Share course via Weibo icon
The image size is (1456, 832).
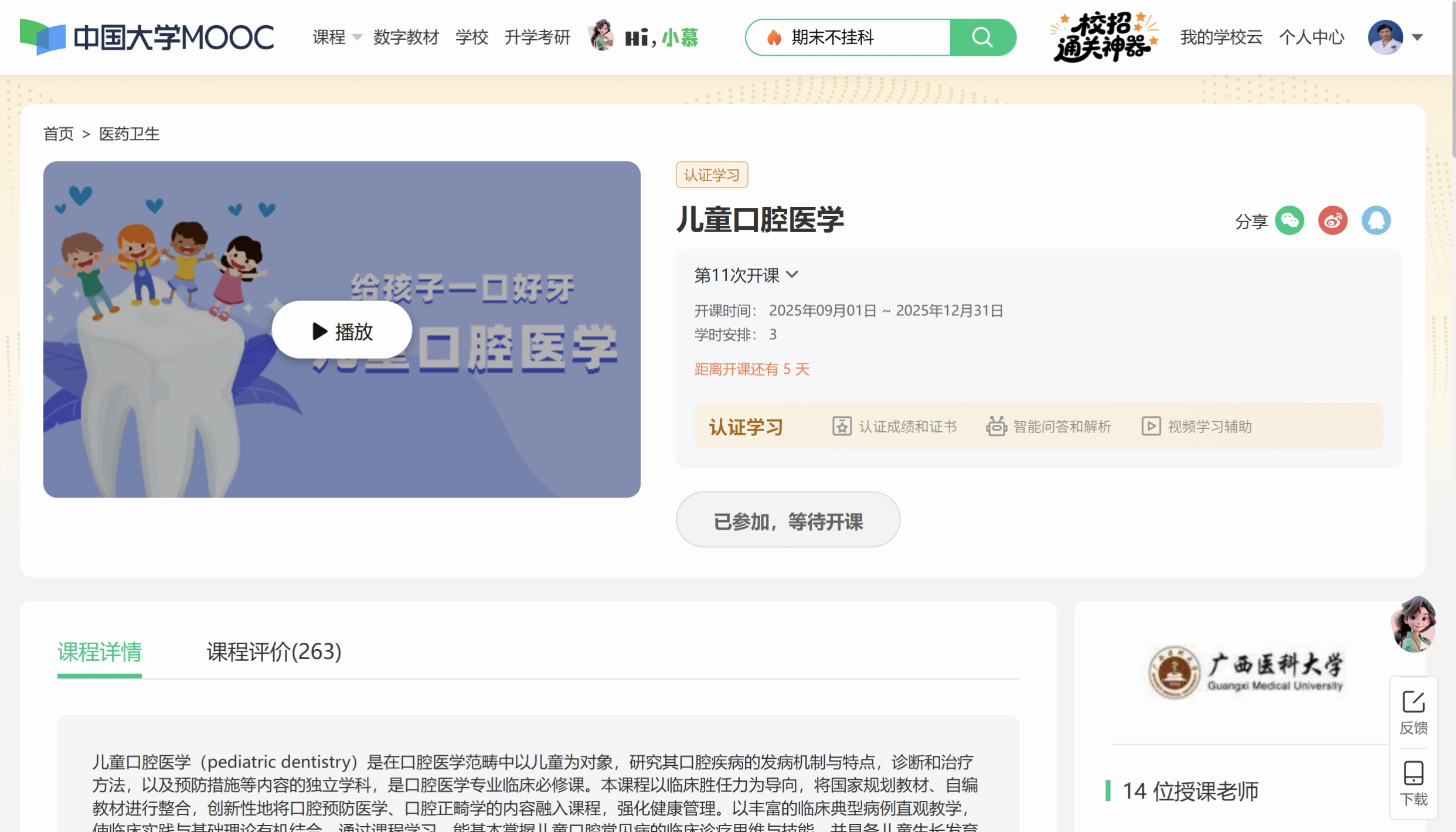(1332, 221)
